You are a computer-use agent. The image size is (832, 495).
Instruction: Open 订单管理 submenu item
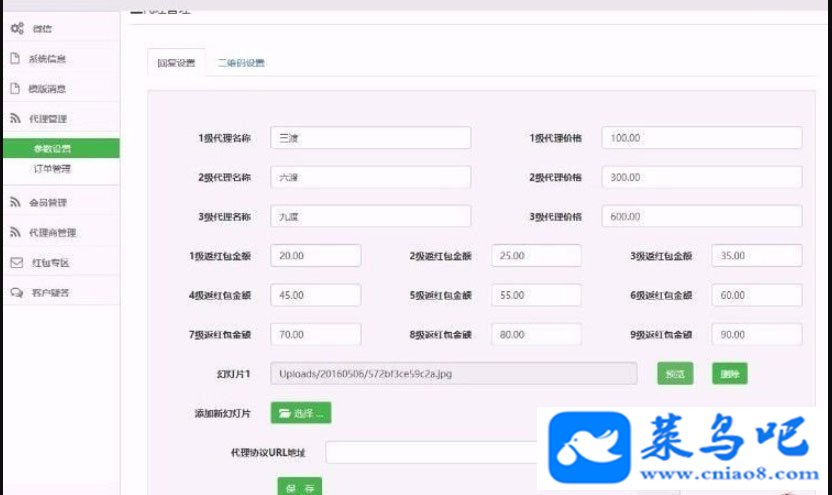pos(52,169)
